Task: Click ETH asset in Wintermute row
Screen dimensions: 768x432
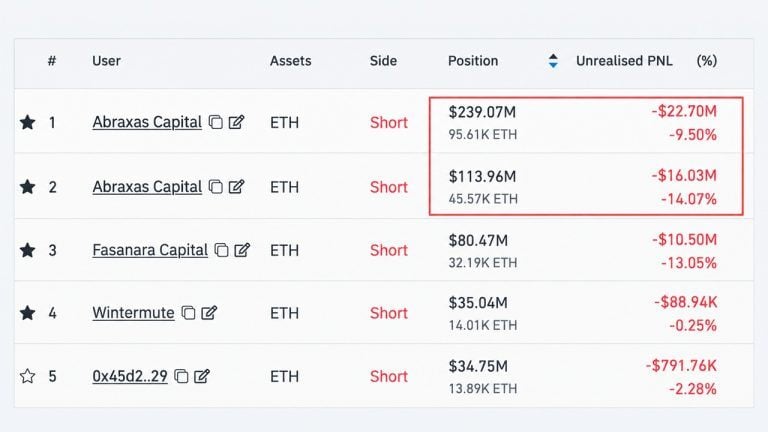Action: pos(284,313)
